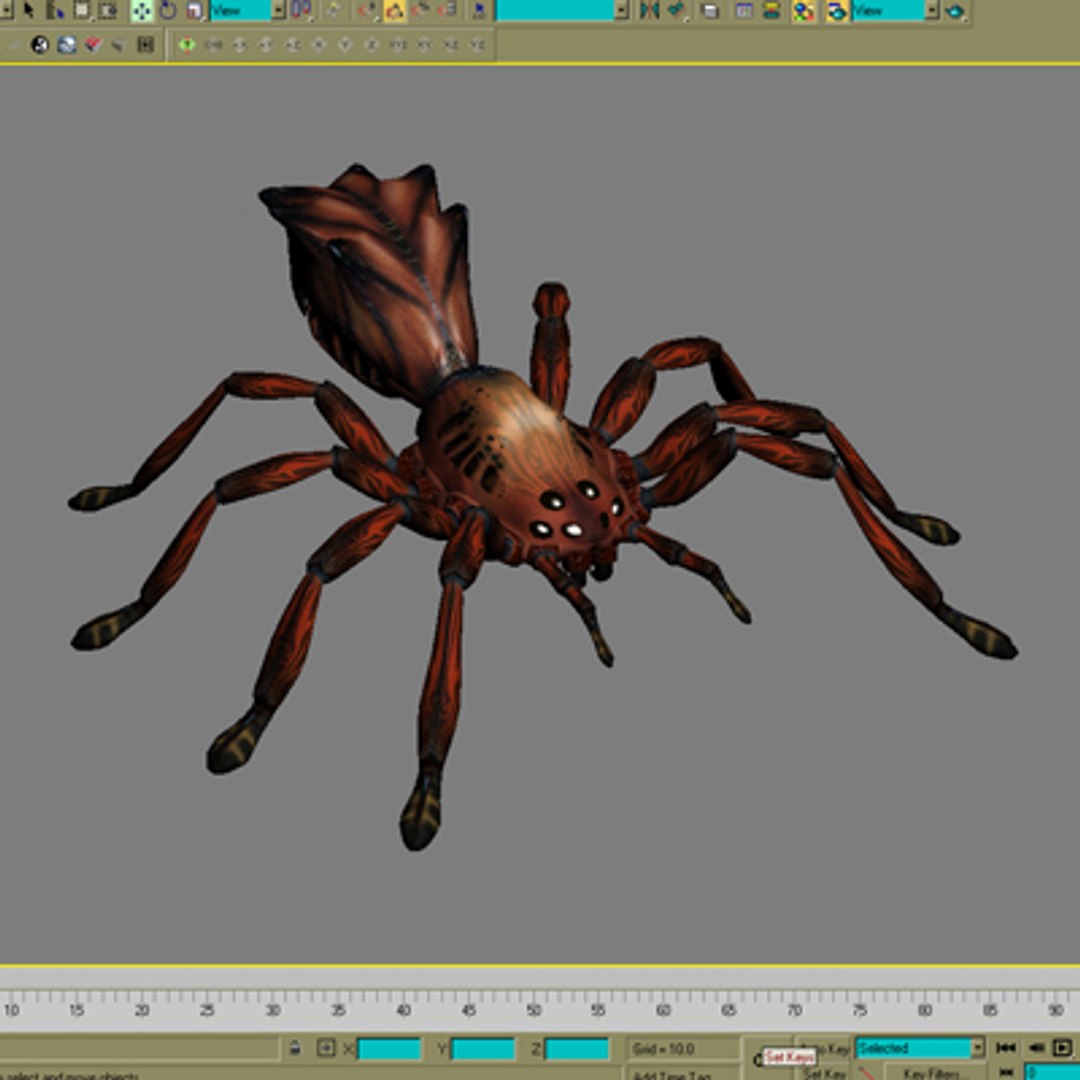Click the black and white globe icon
This screenshot has width=1080, height=1080.
click(40, 45)
